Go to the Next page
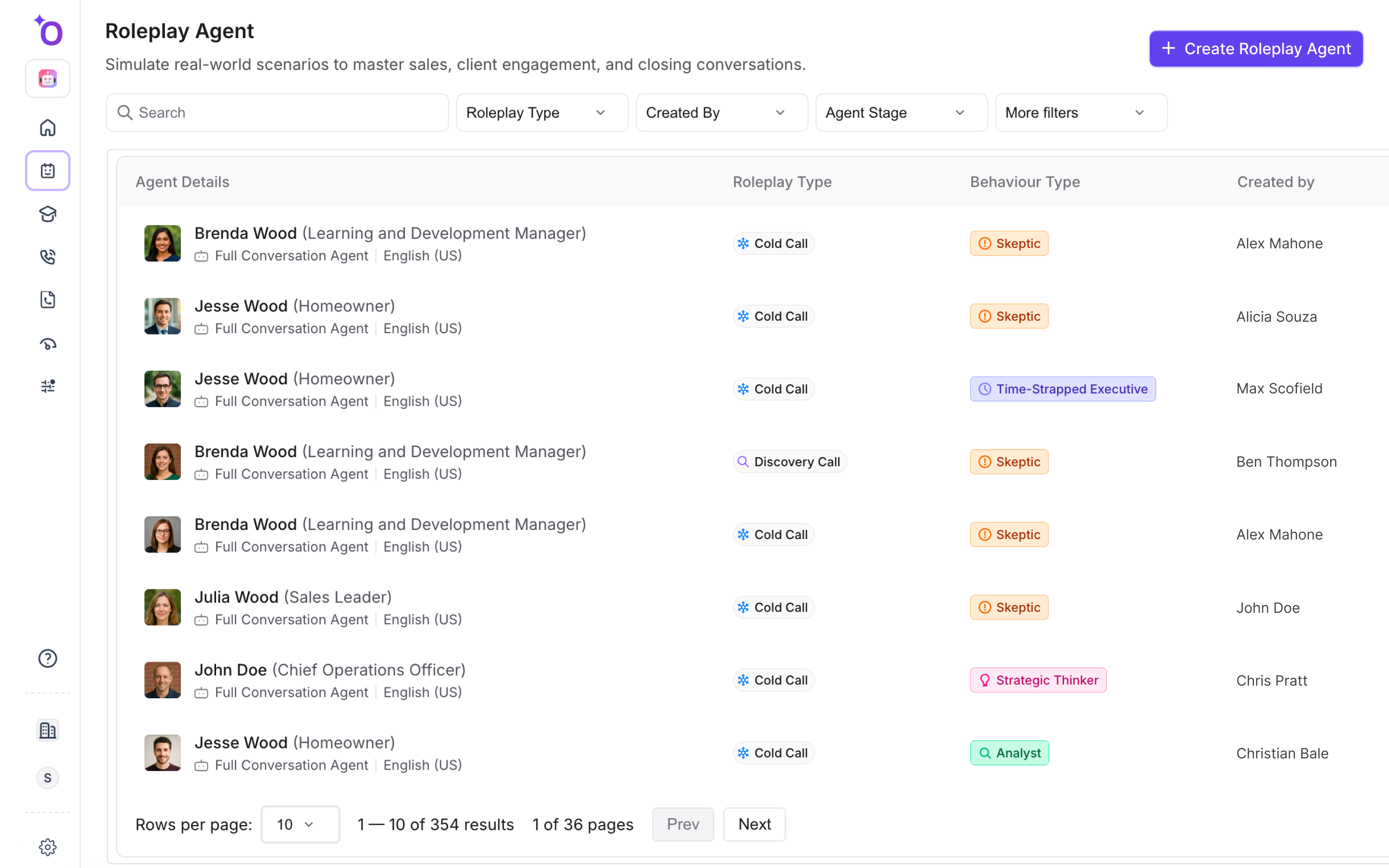 coord(754,825)
